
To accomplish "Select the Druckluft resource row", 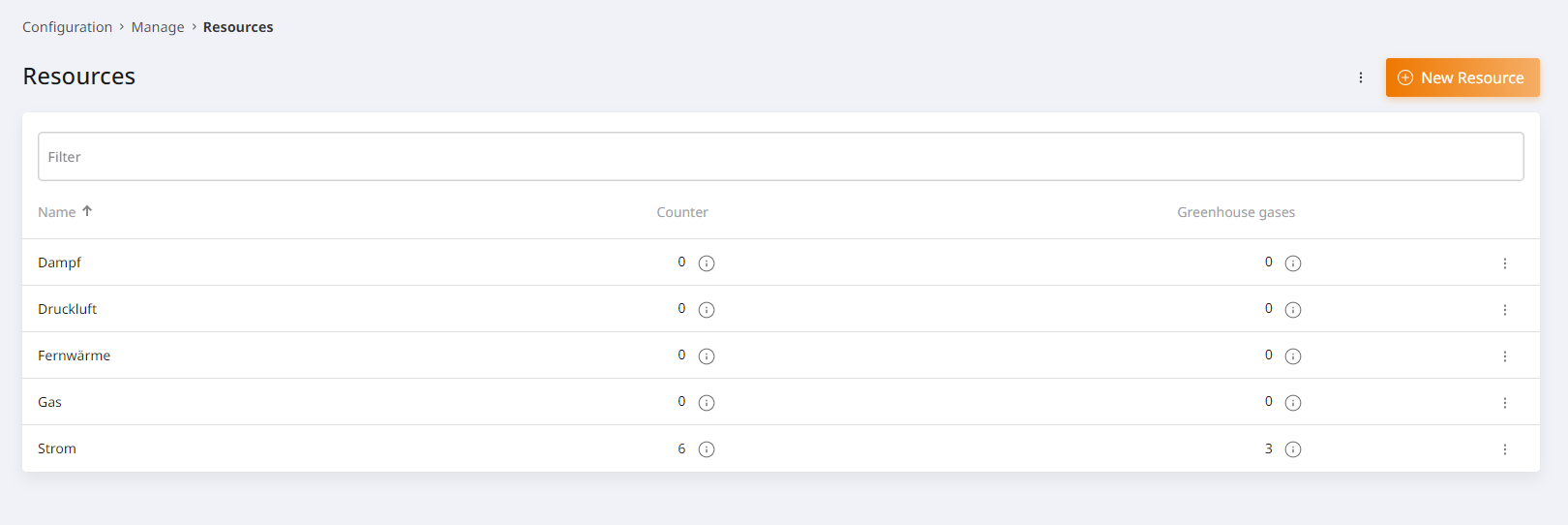I will (68, 309).
